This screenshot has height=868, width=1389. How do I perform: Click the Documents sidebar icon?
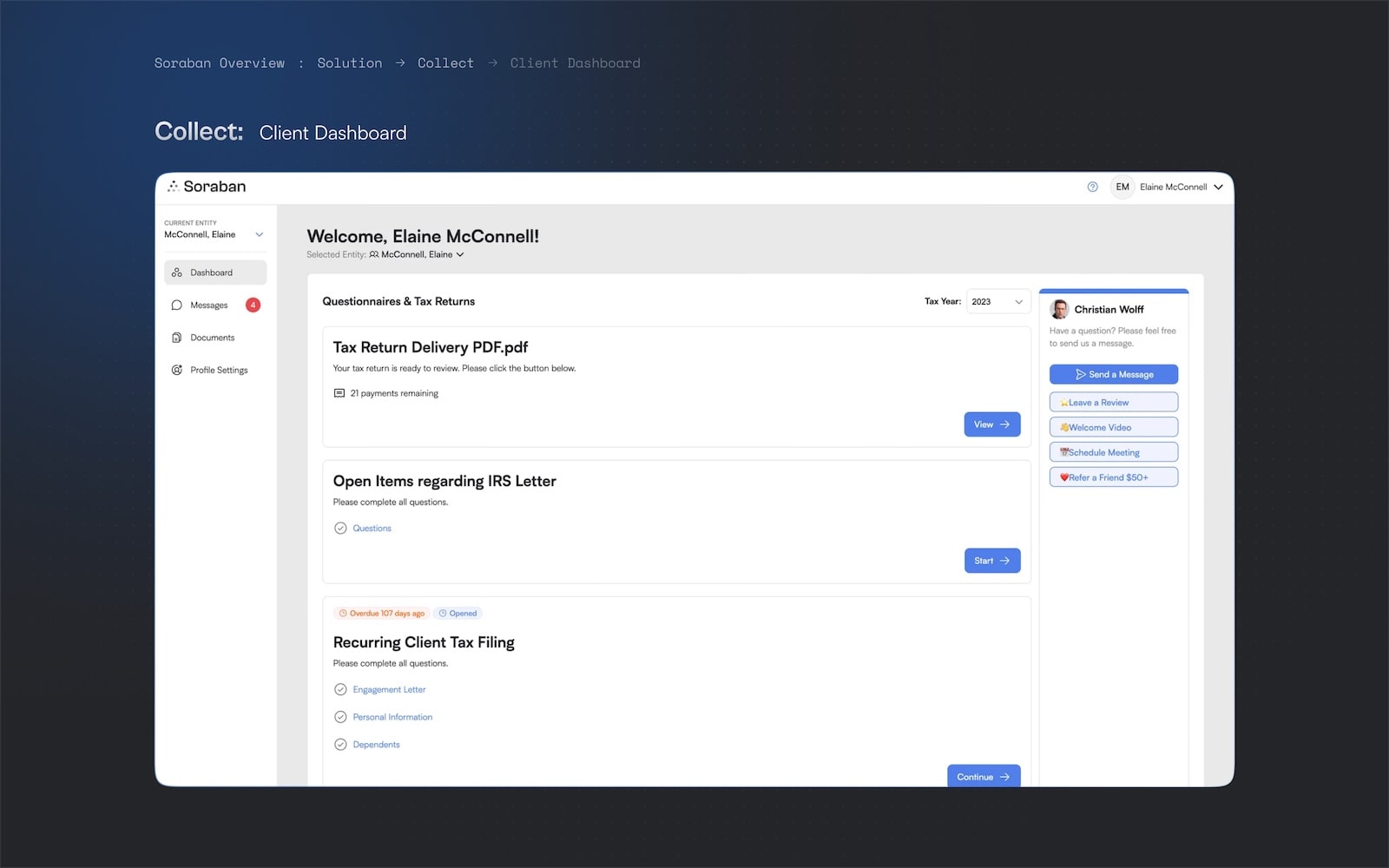(177, 338)
